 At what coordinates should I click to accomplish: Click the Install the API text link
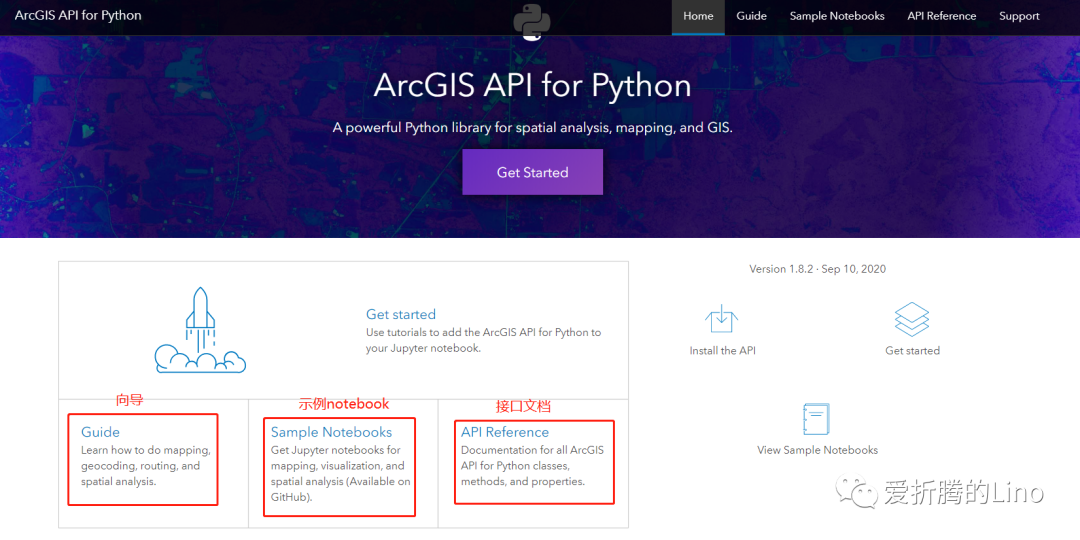point(723,351)
